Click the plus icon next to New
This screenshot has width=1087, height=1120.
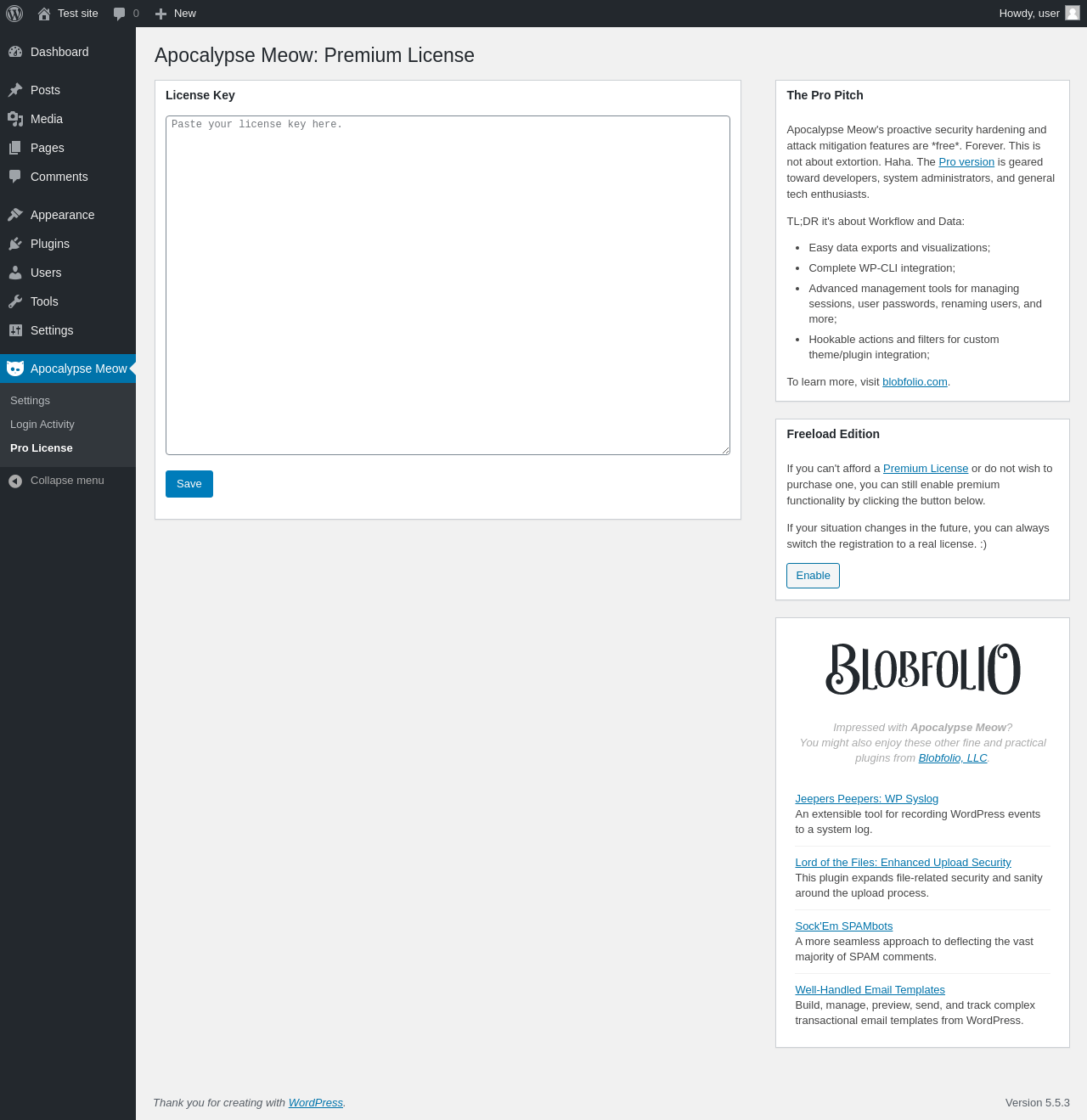click(161, 14)
